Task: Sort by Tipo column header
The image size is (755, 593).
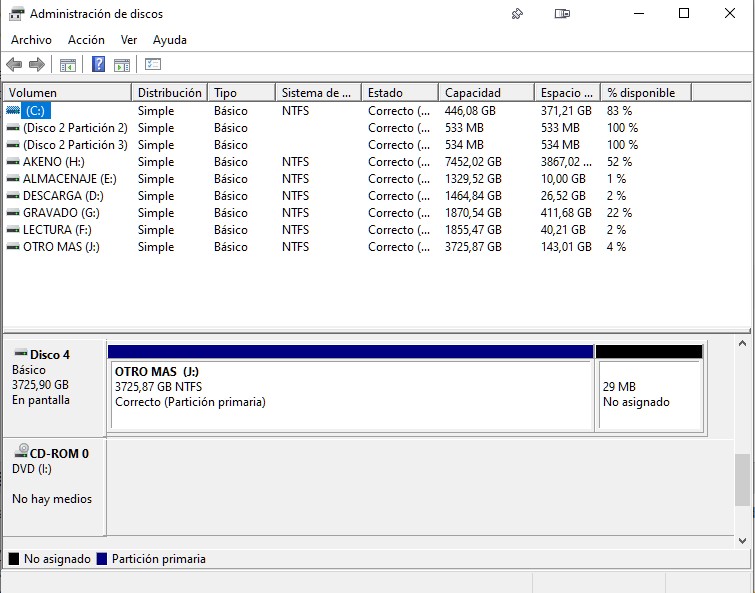Action: 242,92
